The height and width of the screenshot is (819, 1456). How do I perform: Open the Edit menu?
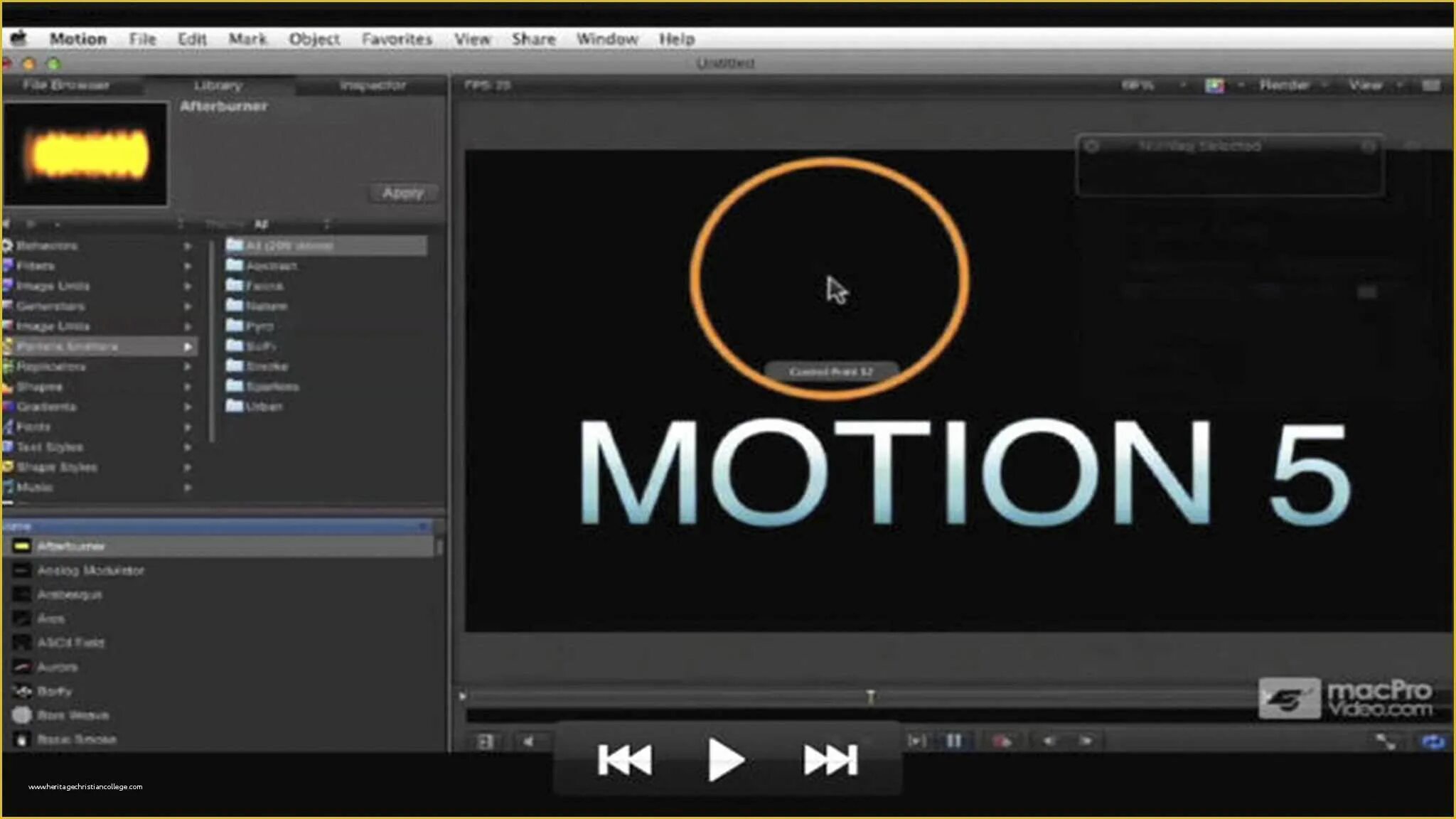pyautogui.click(x=192, y=39)
